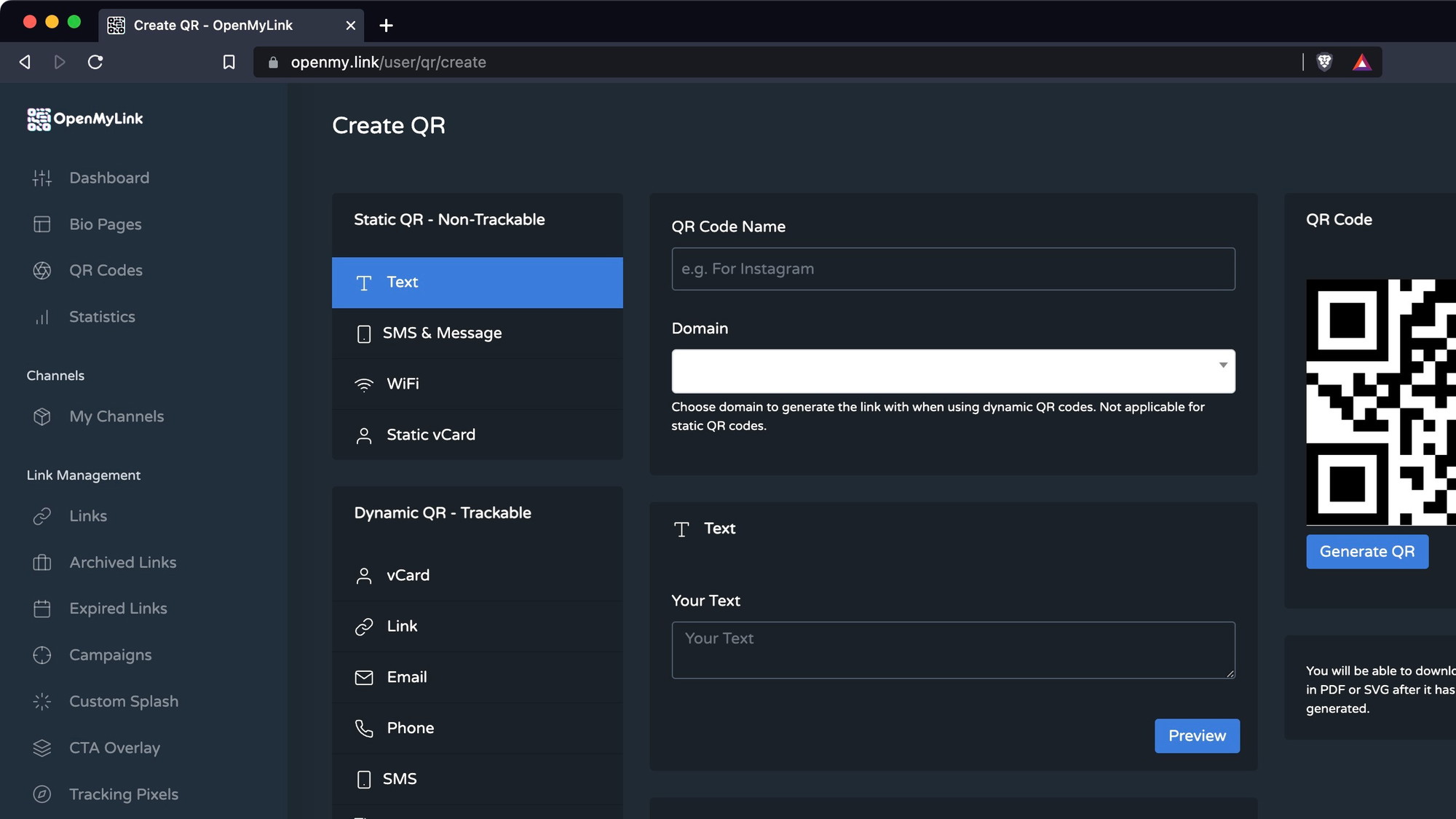Click the WiFi signal icon
The image size is (1456, 819).
click(364, 384)
